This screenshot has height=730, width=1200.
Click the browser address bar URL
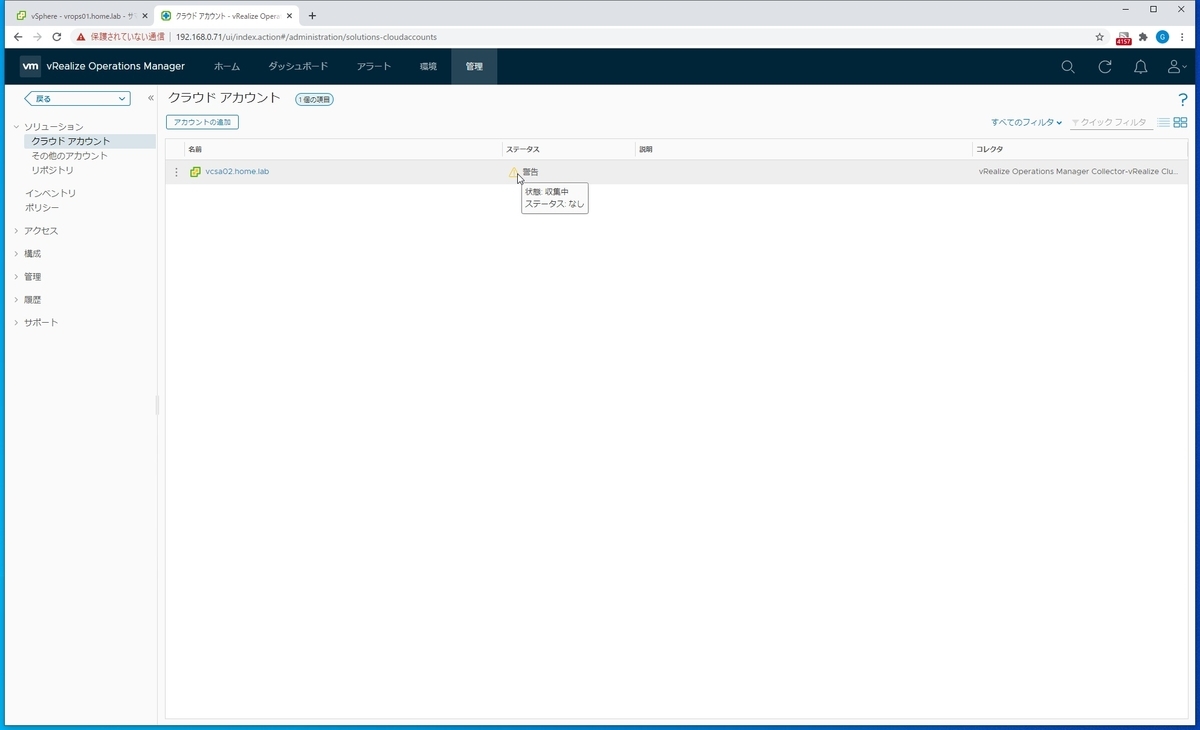[306, 37]
